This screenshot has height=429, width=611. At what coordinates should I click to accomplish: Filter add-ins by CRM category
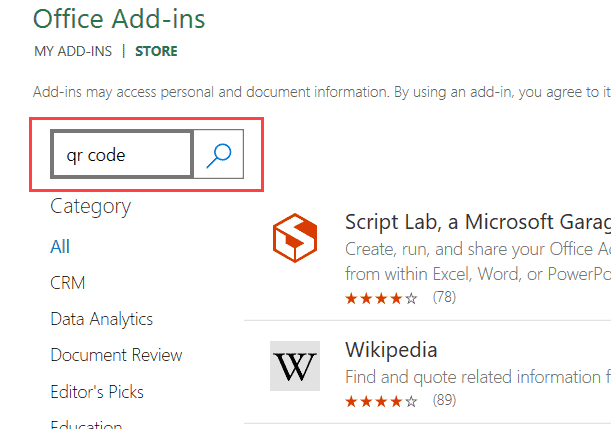click(68, 283)
